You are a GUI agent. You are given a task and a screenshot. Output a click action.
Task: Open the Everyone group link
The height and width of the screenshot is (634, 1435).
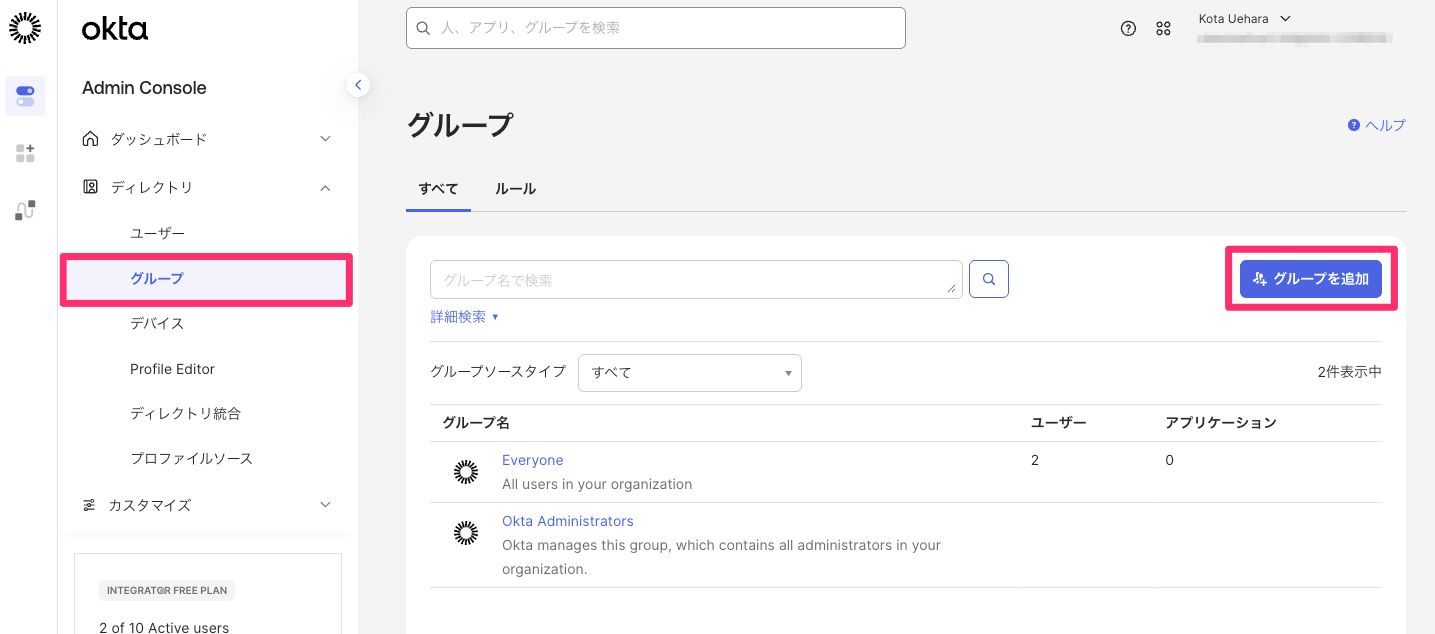[532, 460]
